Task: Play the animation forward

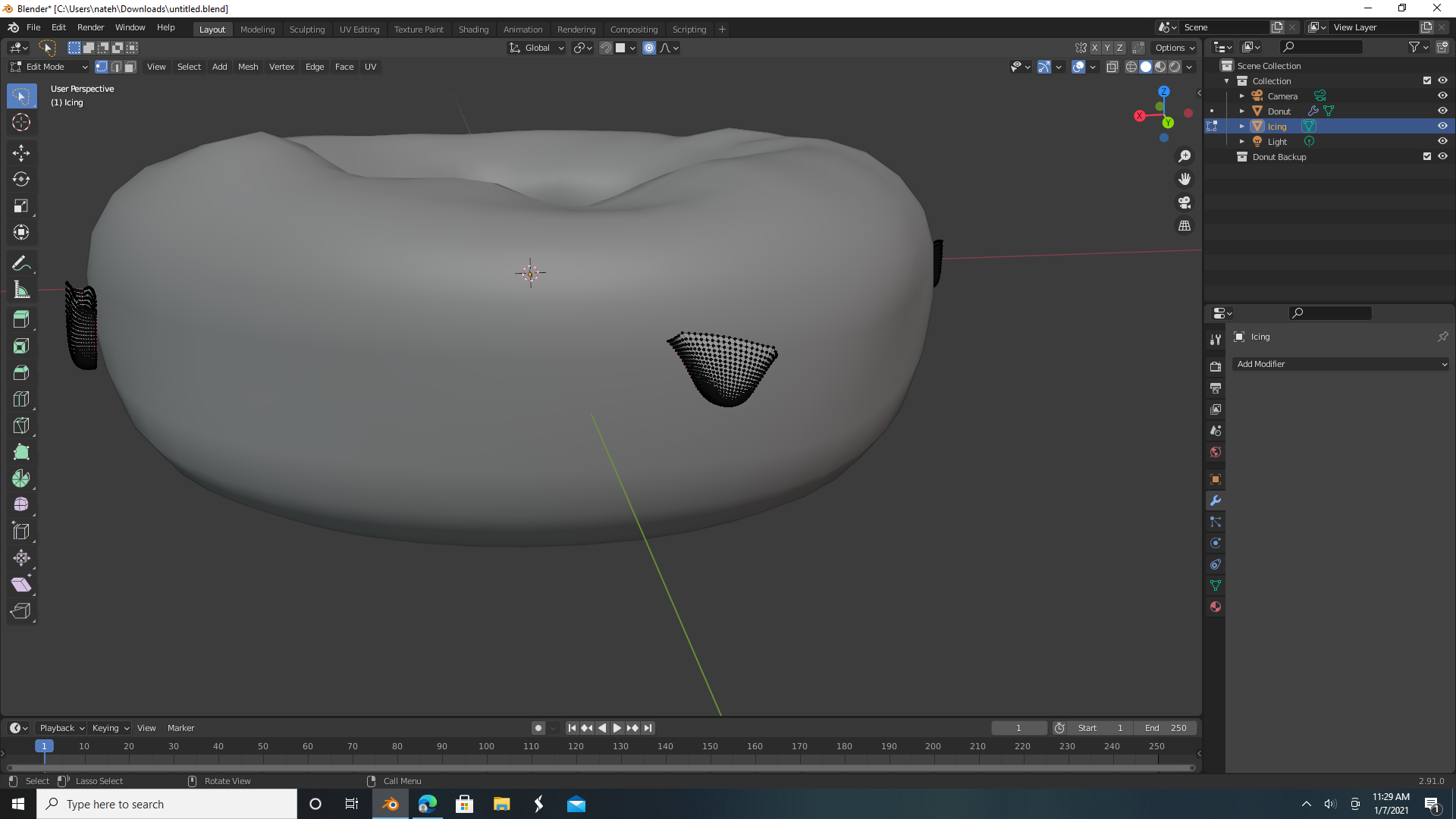Action: [x=617, y=728]
